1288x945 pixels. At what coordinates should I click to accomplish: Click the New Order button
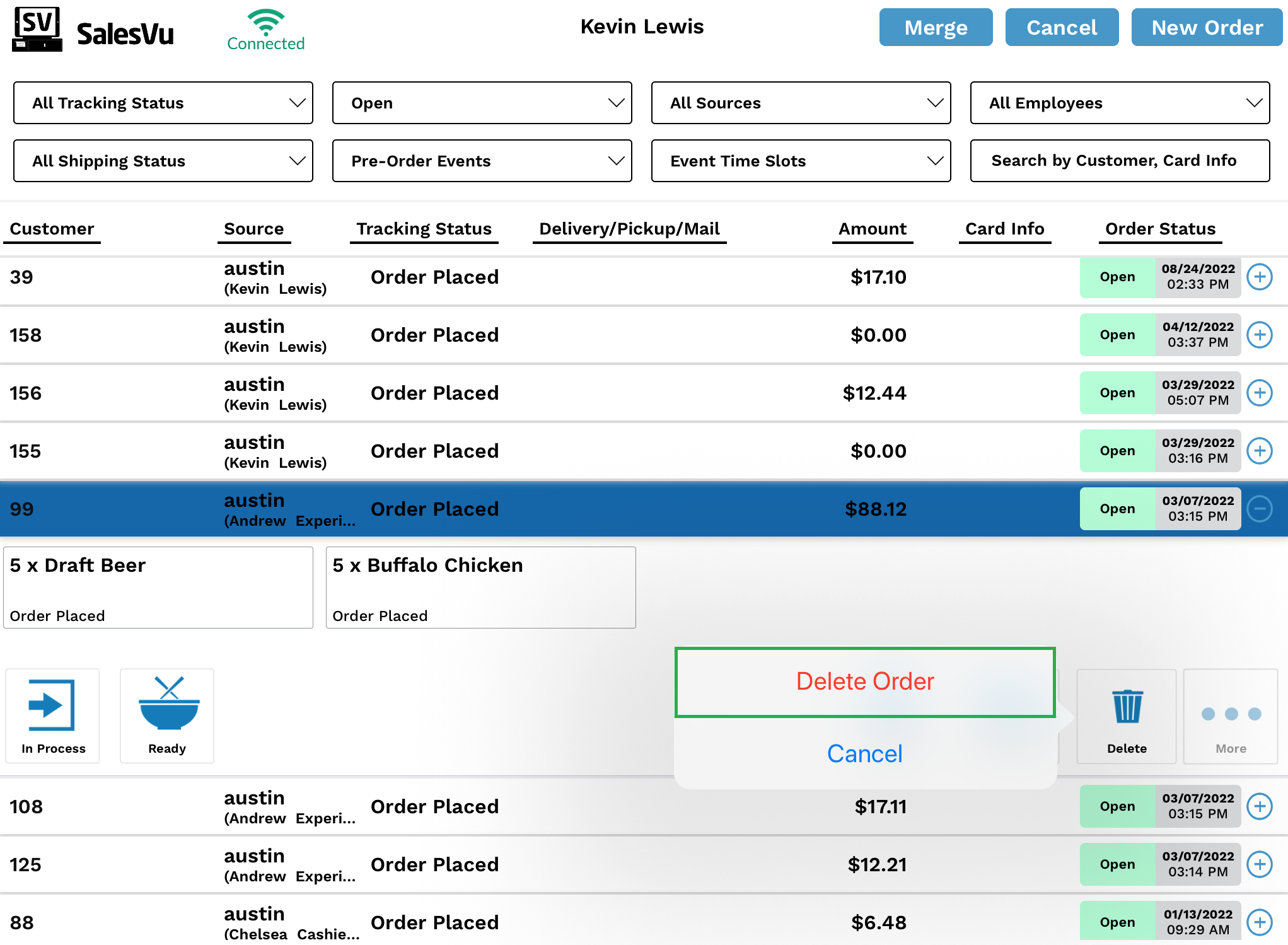[1207, 28]
